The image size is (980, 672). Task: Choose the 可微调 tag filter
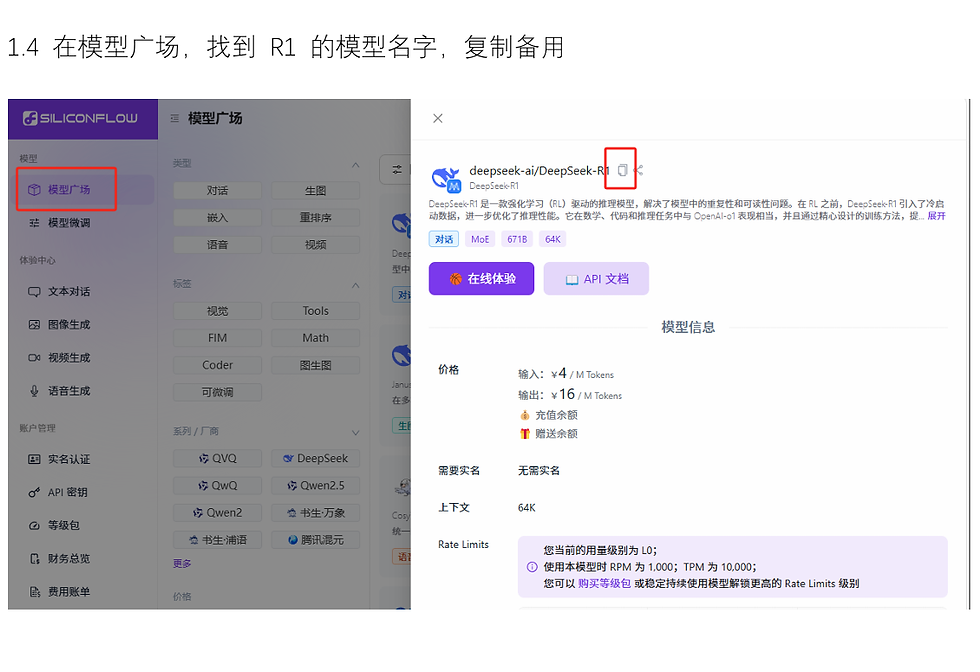coord(218,392)
